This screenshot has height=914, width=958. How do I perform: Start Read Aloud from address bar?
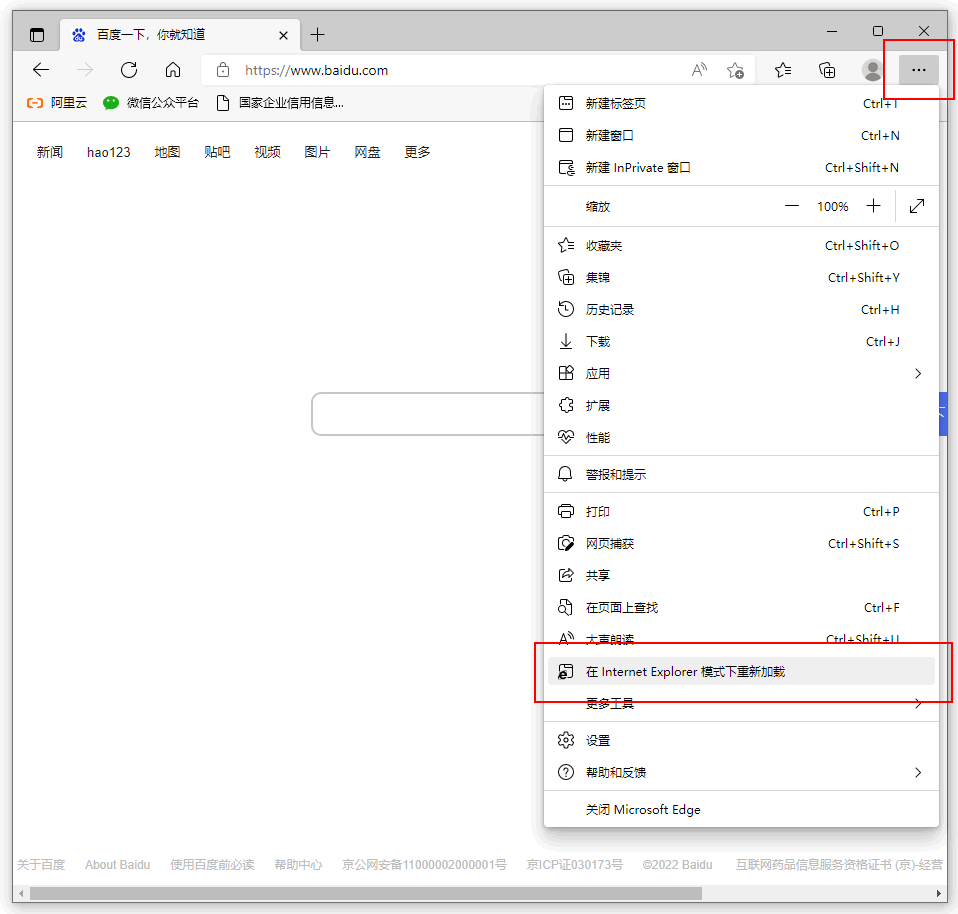pyautogui.click(x=699, y=70)
